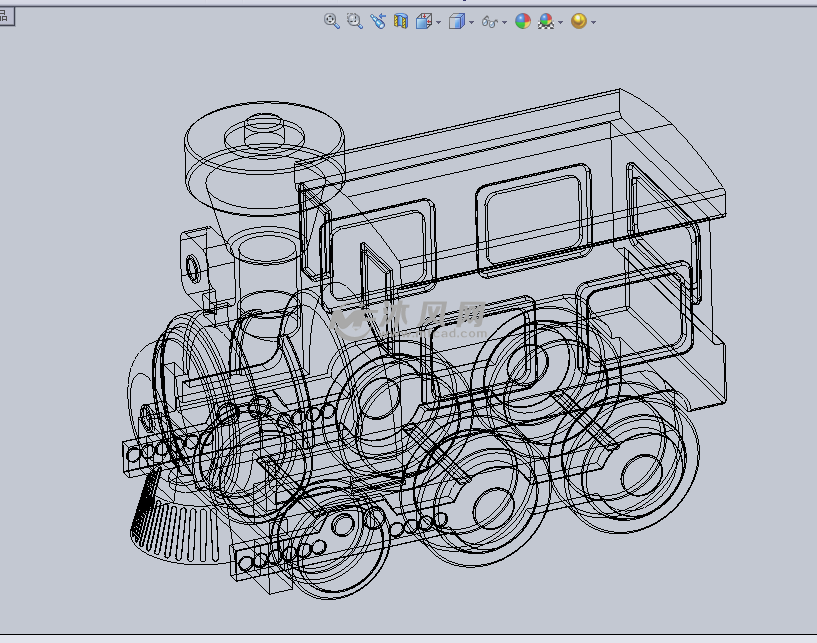The image size is (817, 643).
Task: Click the Zoom to Fit magnifier icon
Action: pyautogui.click(x=332, y=21)
